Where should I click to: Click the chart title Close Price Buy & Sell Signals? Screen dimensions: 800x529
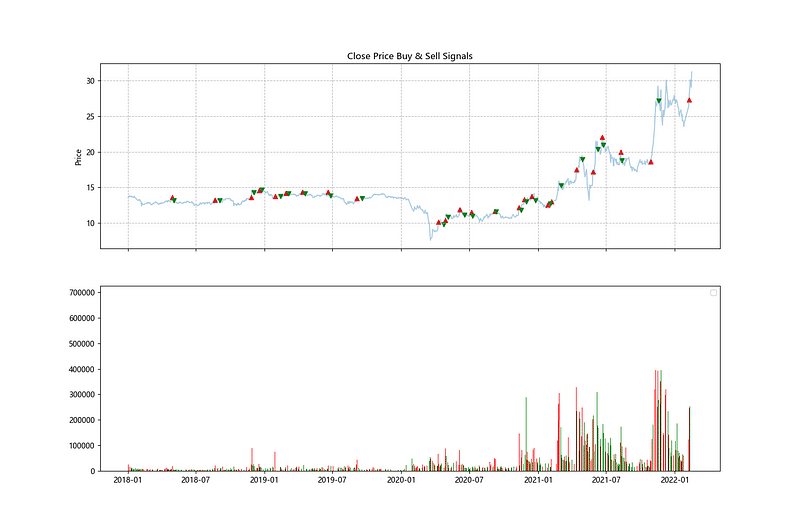409,57
